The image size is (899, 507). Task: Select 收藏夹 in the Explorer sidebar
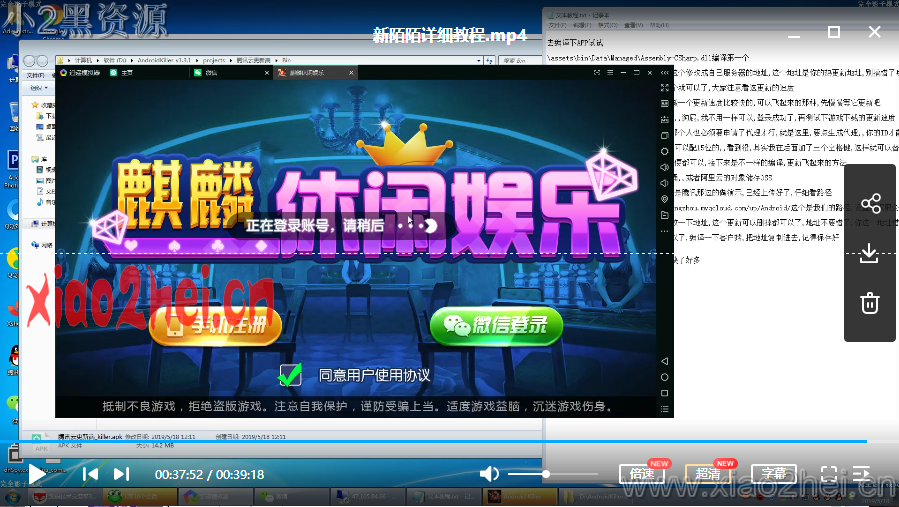[x=44, y=105]
